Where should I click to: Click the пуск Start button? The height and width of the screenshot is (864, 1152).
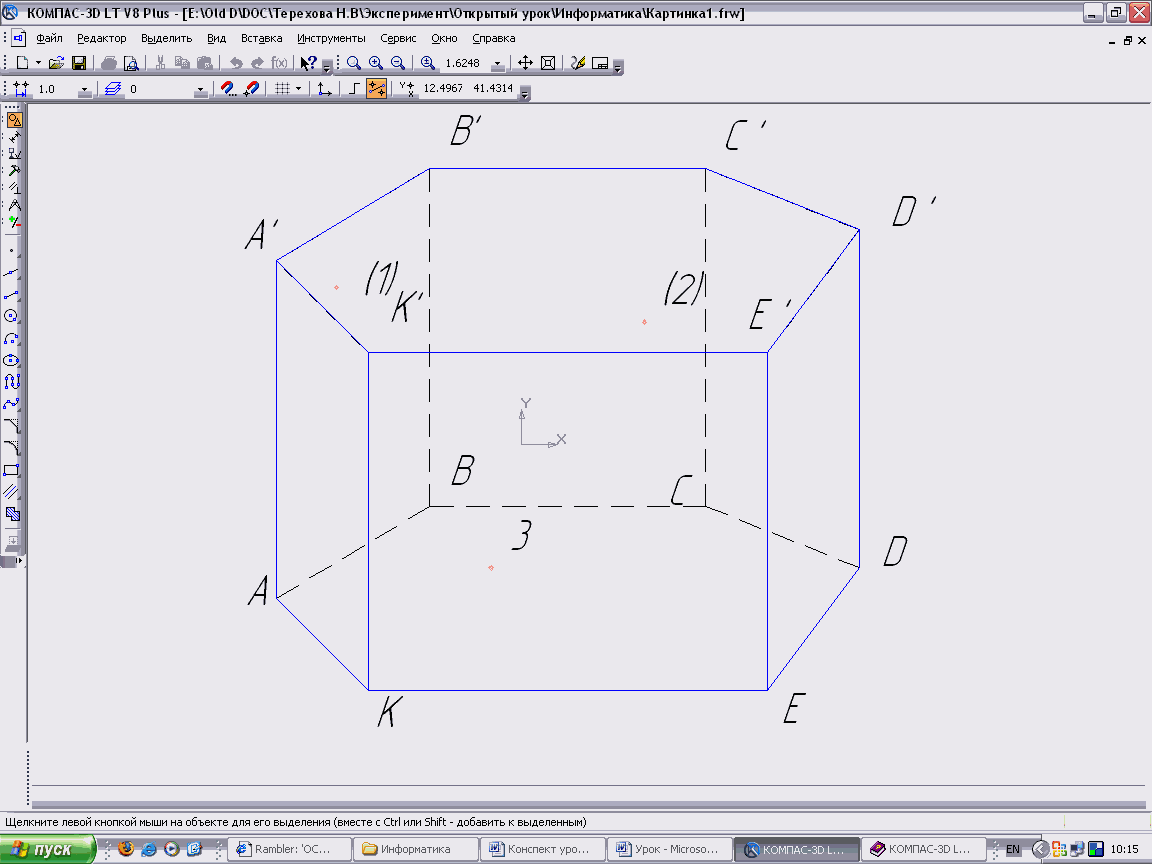pyautogui.click(x=47, y=849)
